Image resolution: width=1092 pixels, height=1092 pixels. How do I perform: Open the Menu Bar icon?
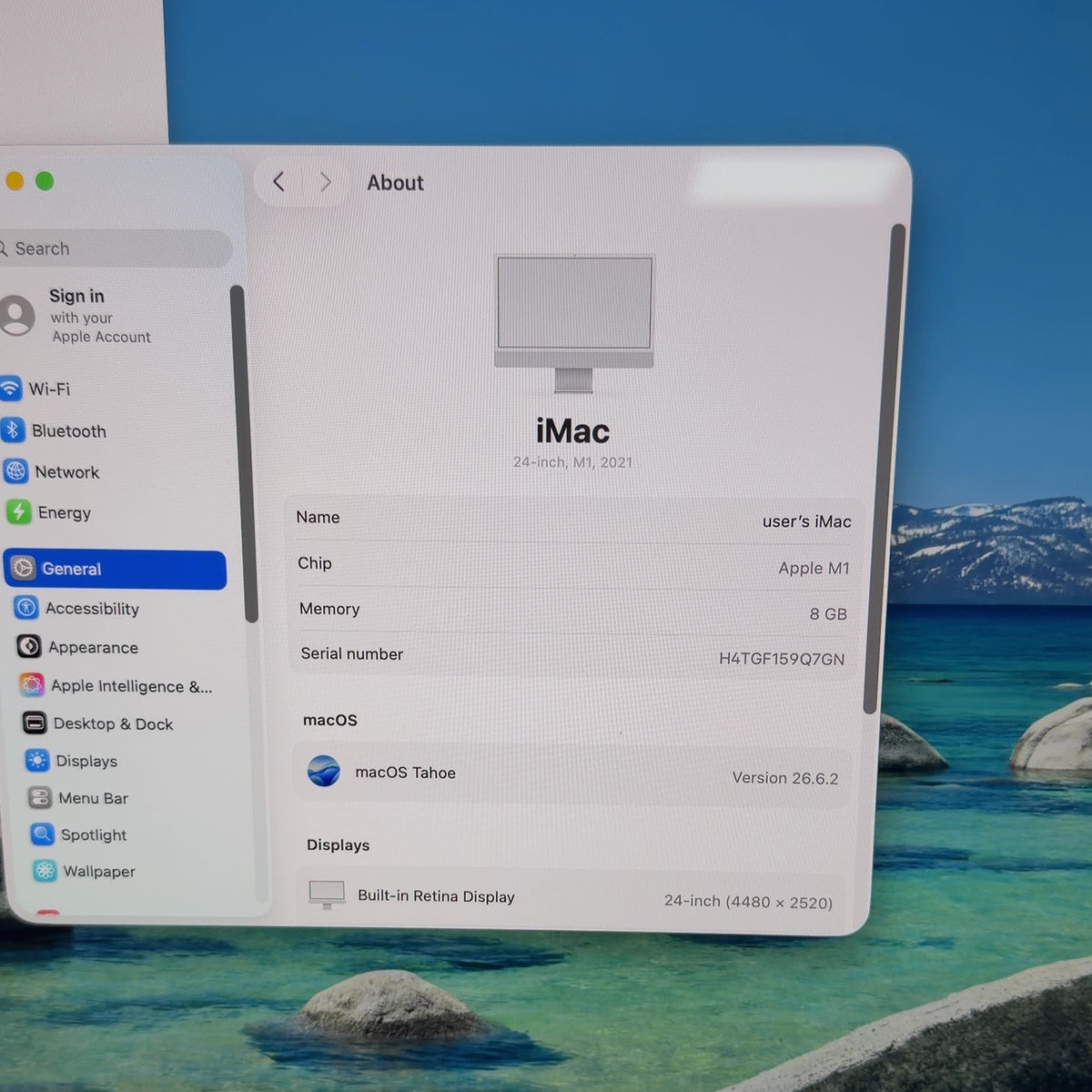point(40,798)
